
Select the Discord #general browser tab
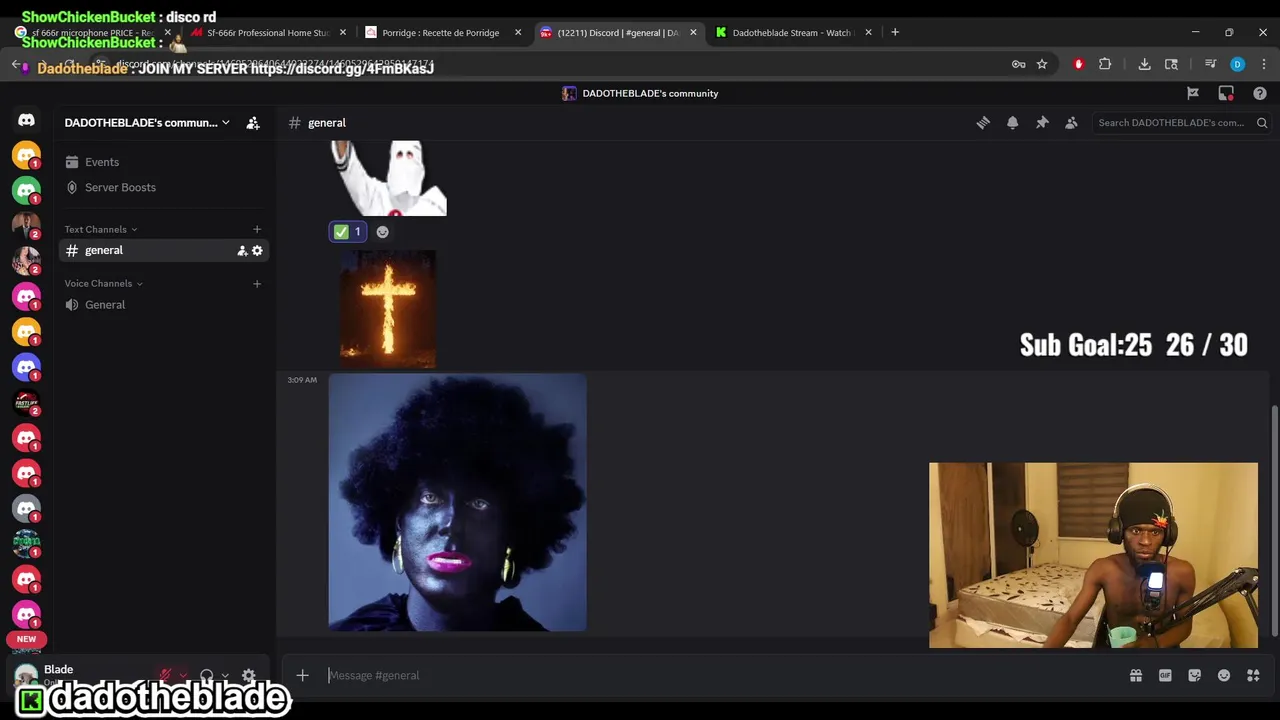pyautogui.click(x=618, y=32)
